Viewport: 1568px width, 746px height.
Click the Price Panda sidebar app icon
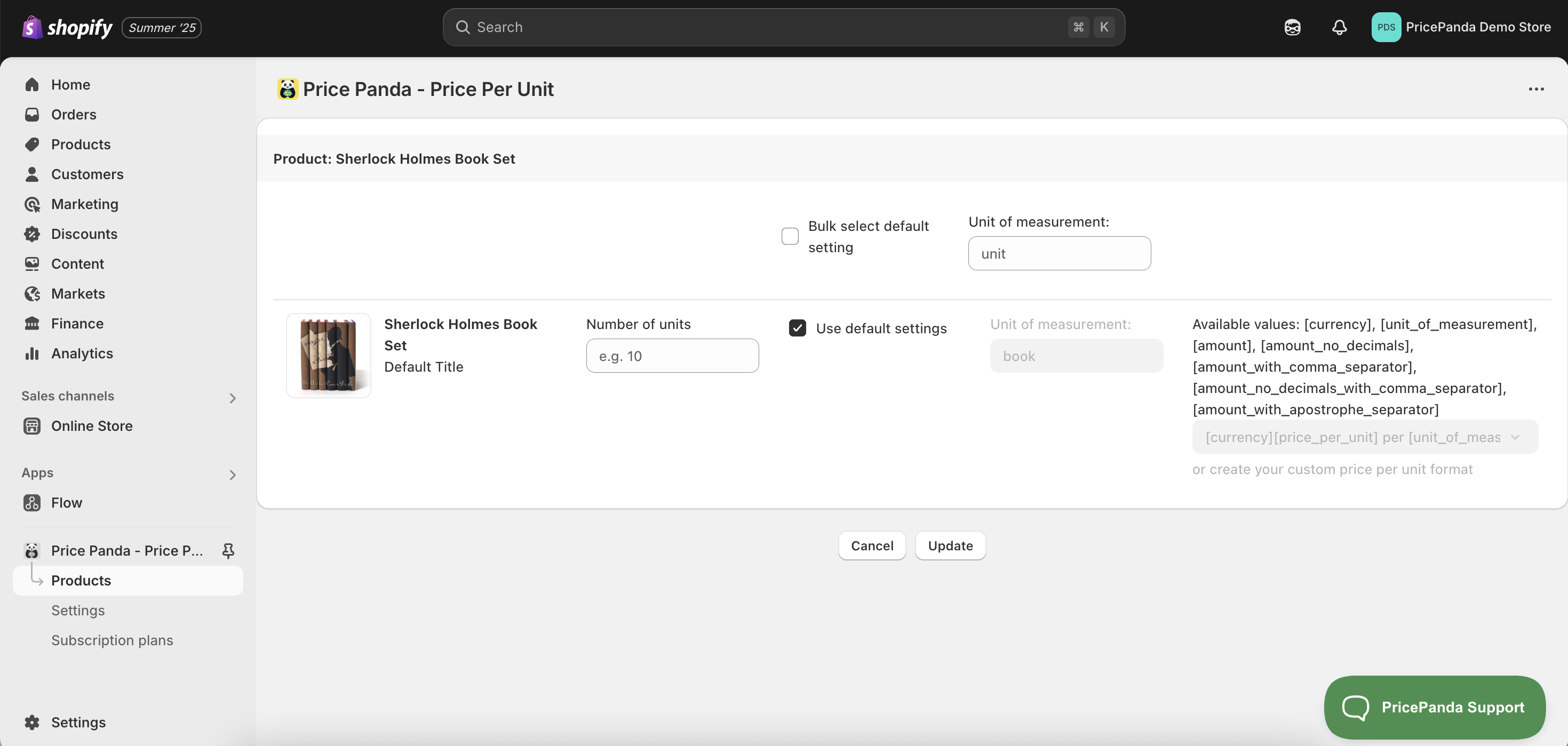[32, 551]
